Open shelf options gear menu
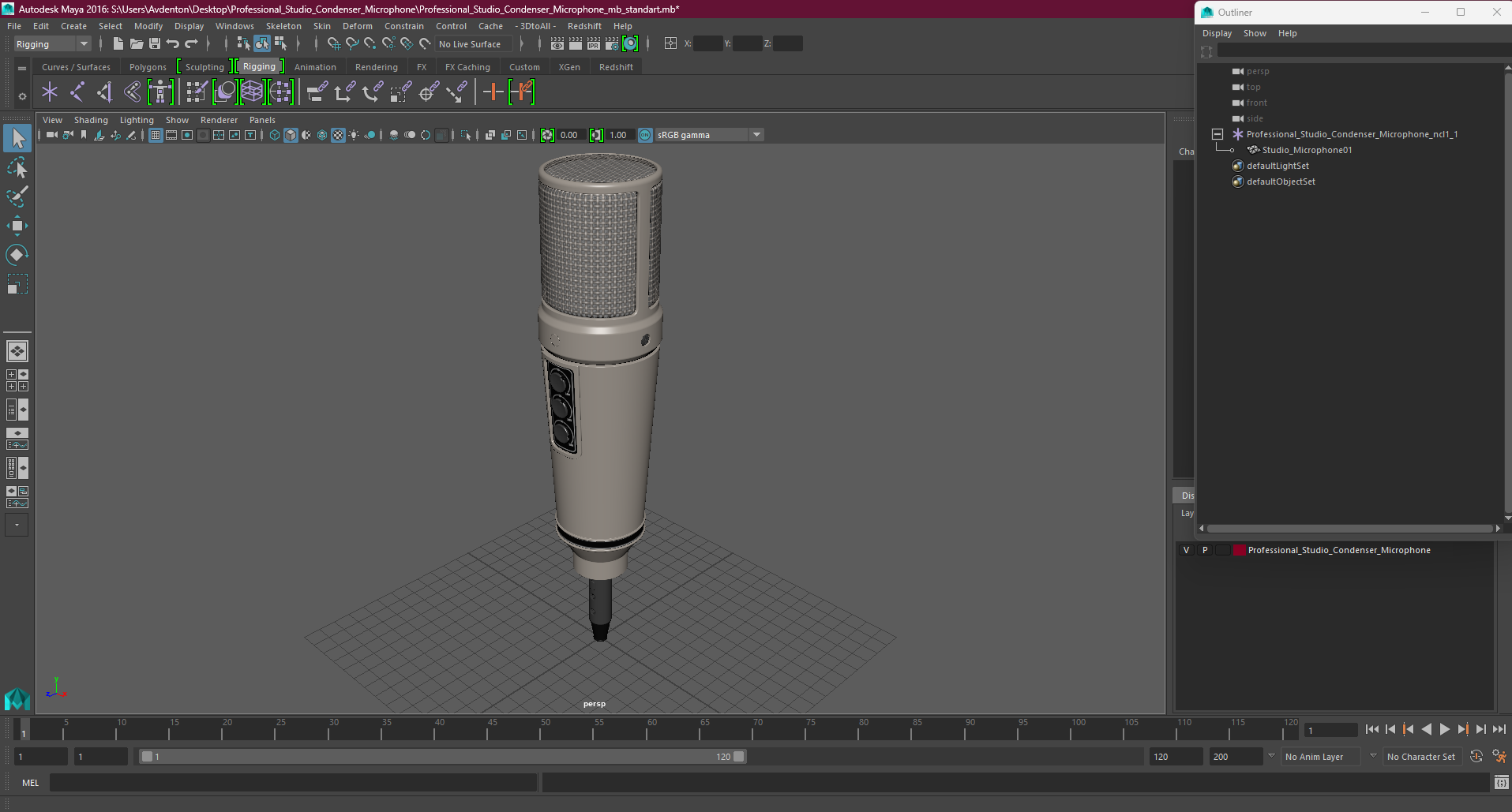 (22, 96)
